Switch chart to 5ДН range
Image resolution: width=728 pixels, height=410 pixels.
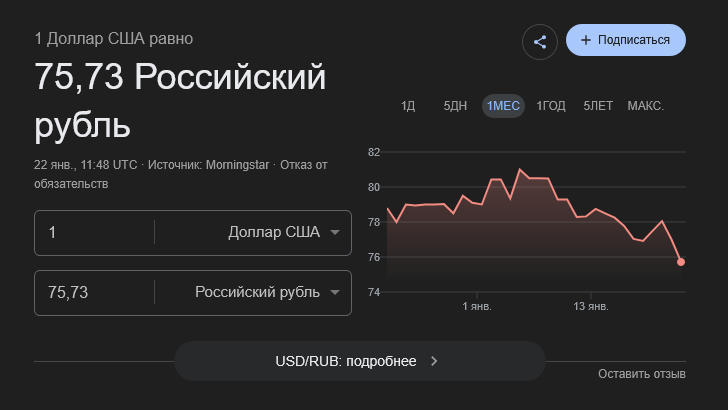(455, 106)
